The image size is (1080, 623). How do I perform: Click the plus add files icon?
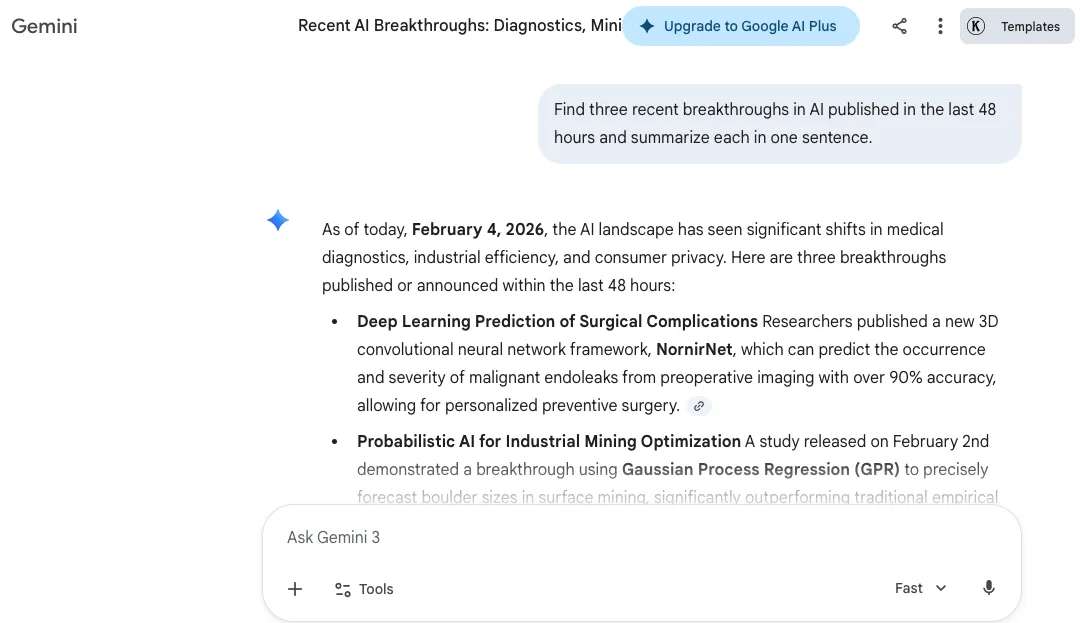[295, 589]
